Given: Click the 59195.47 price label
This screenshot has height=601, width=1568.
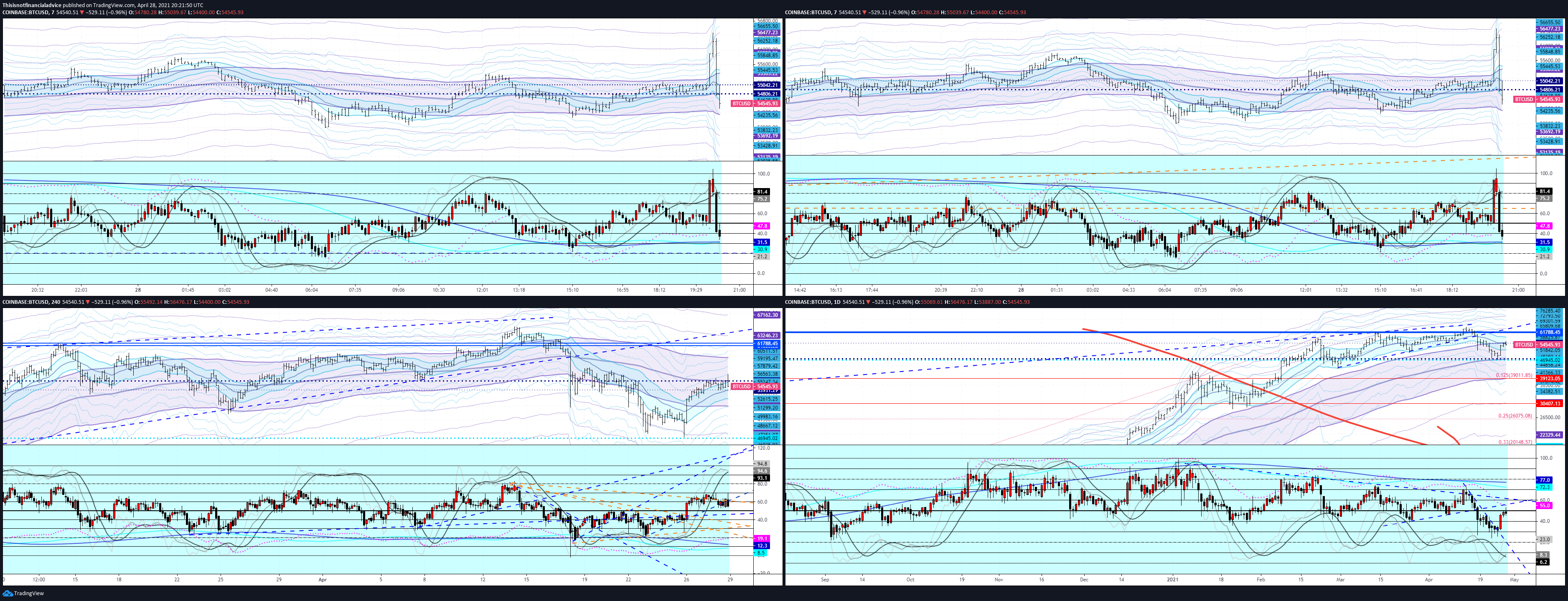Looking at the screenshot, I should pyautogui.click(x=767, y=359).
